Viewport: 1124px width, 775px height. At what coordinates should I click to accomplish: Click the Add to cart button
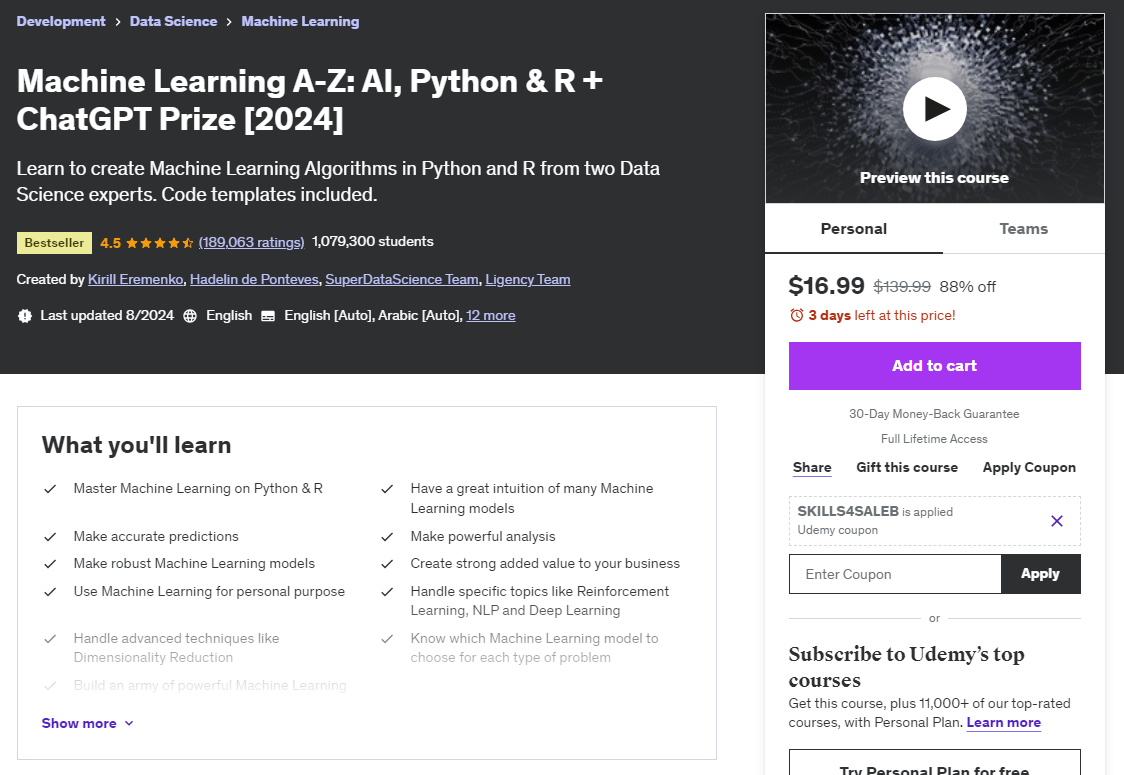[x=934, y=366]
